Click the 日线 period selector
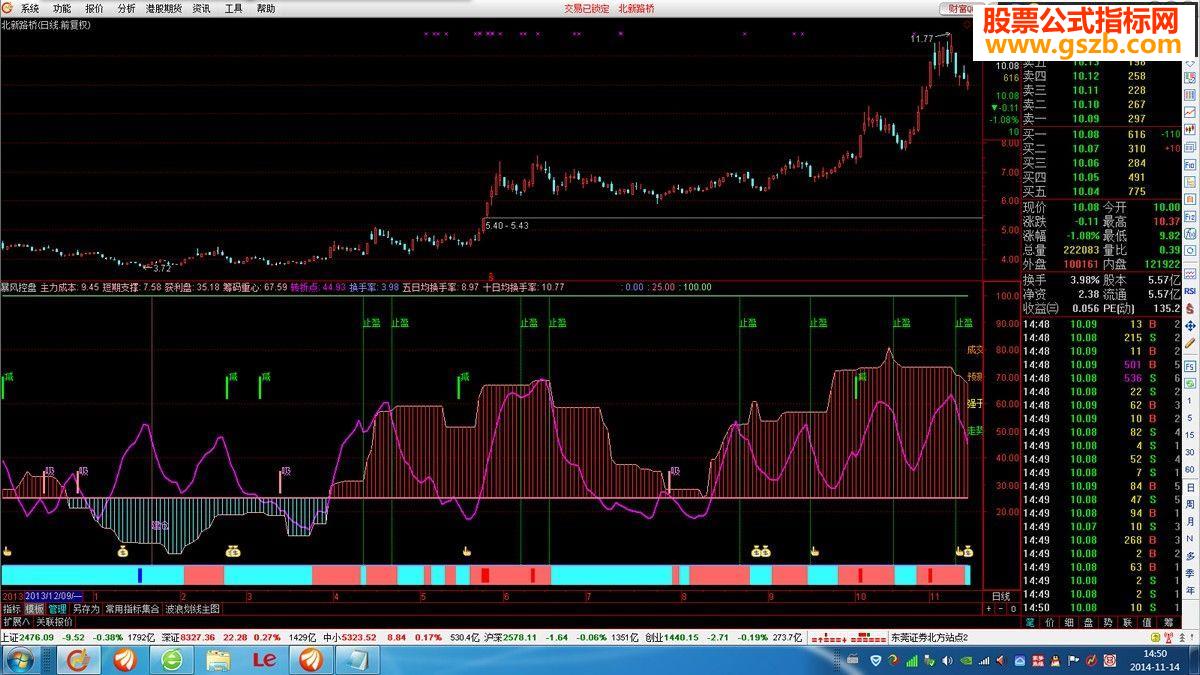Image resolution: width=1200 pixels, height=675 pixels. (999, 596)
